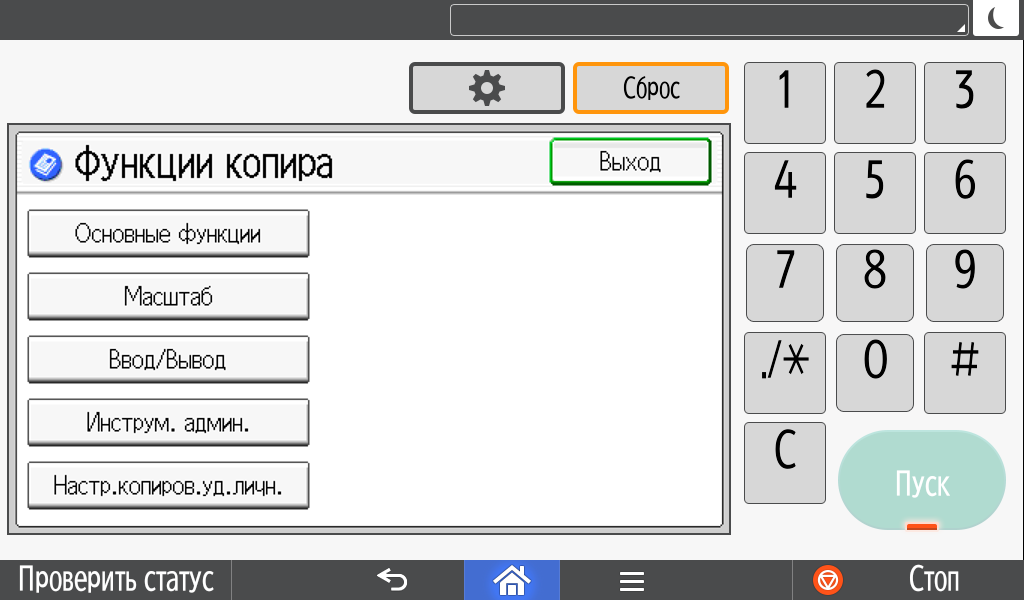
Task: Tap the # key on the keypad
Action: 965,373
